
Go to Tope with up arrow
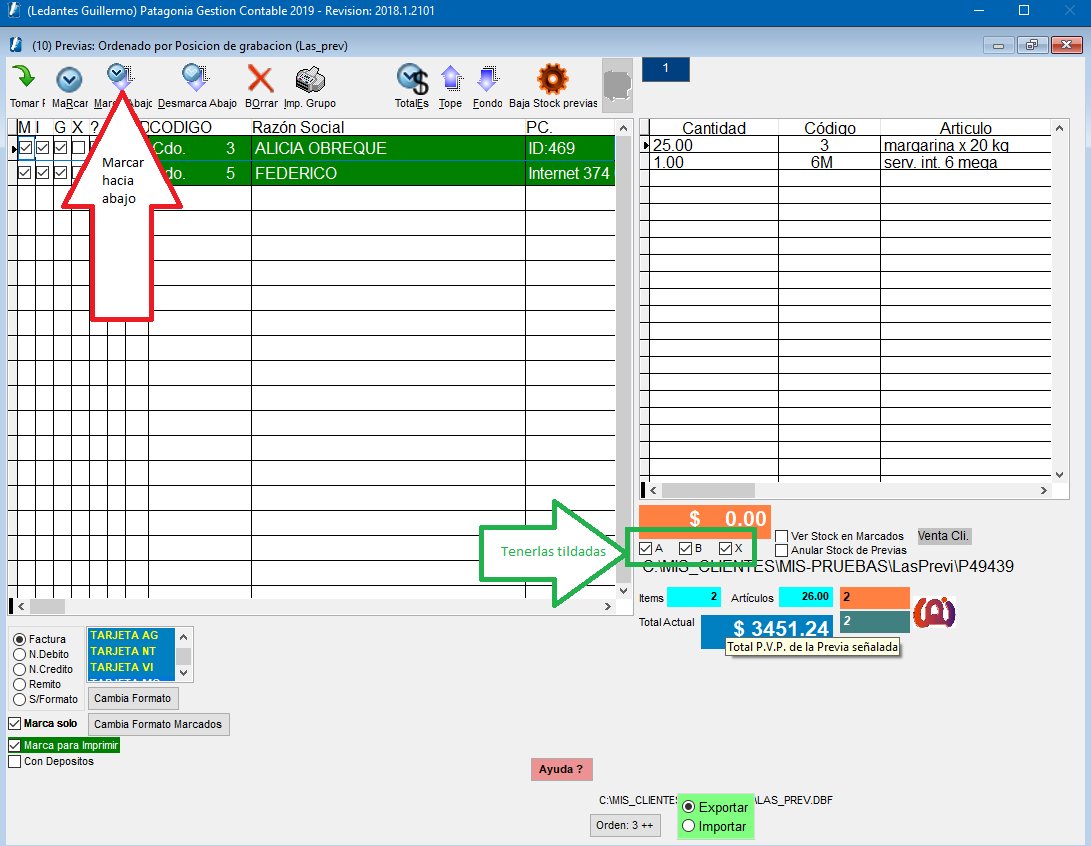[452, 79]
